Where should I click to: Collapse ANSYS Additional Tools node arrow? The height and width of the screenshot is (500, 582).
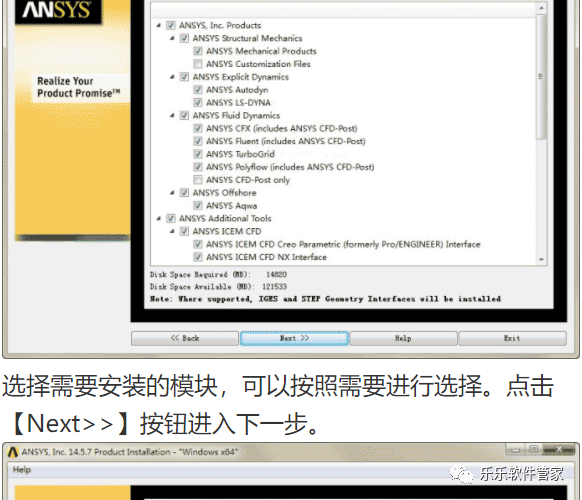(158, 218)
